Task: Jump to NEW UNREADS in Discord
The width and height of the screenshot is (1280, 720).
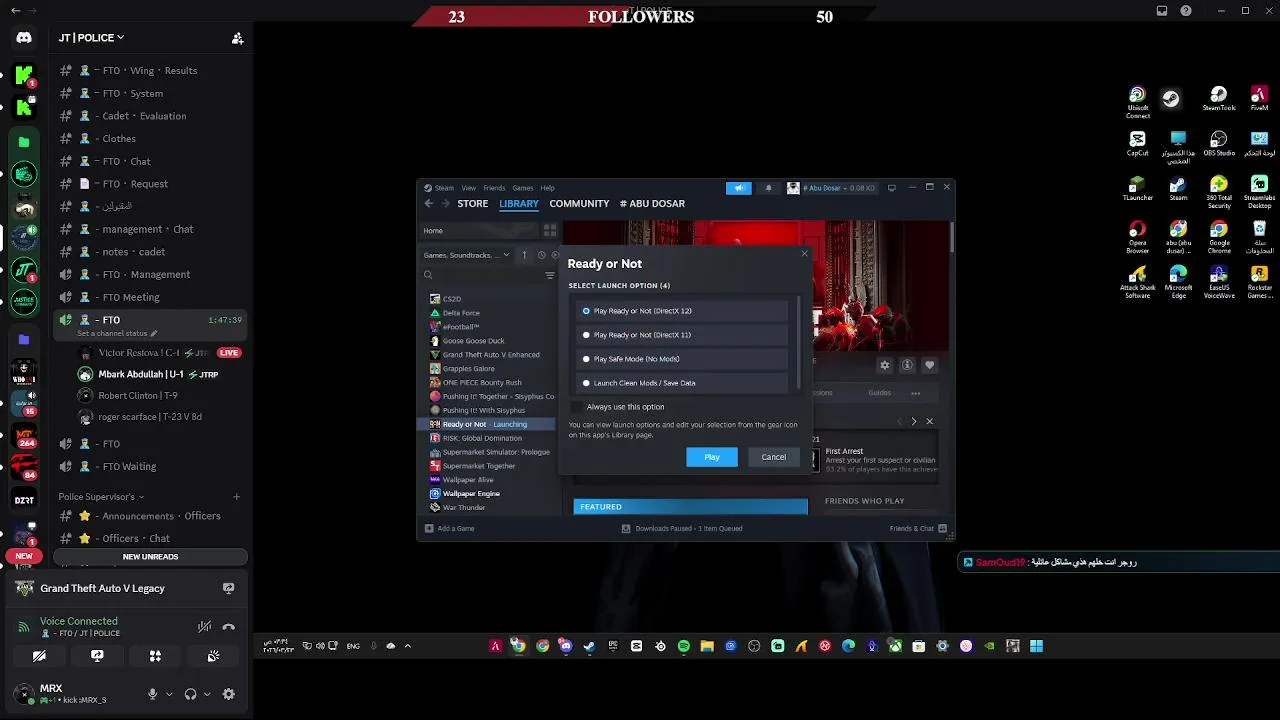Action: point(150,557)
